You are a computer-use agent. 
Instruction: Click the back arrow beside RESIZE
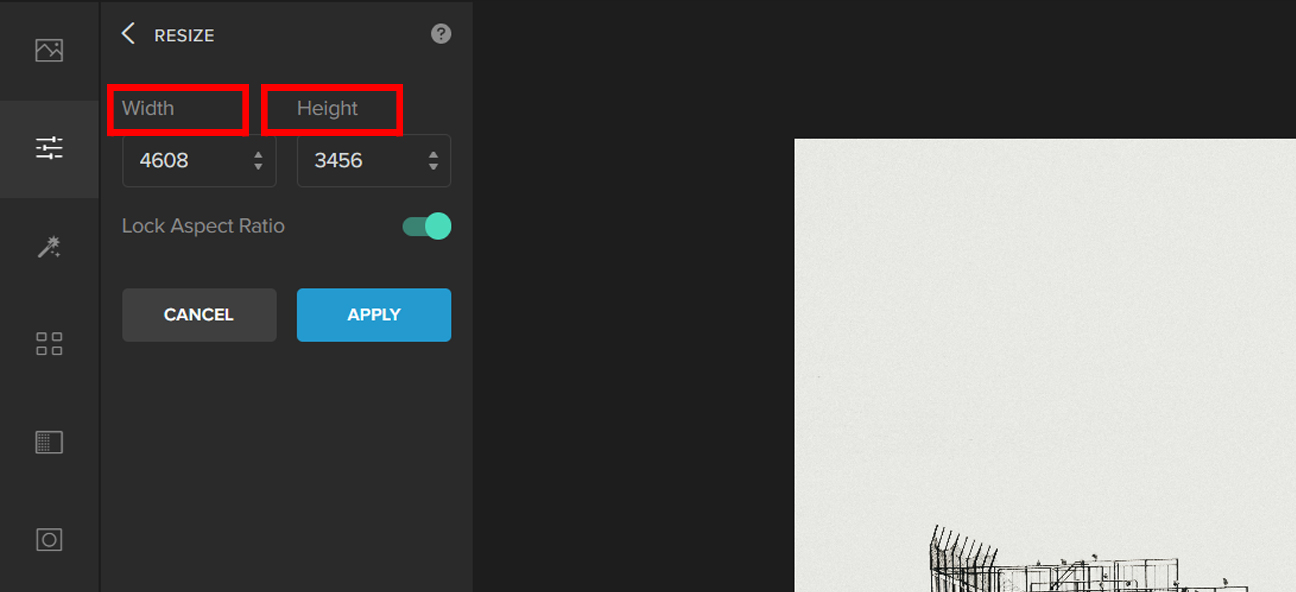[x=128, y=34]
